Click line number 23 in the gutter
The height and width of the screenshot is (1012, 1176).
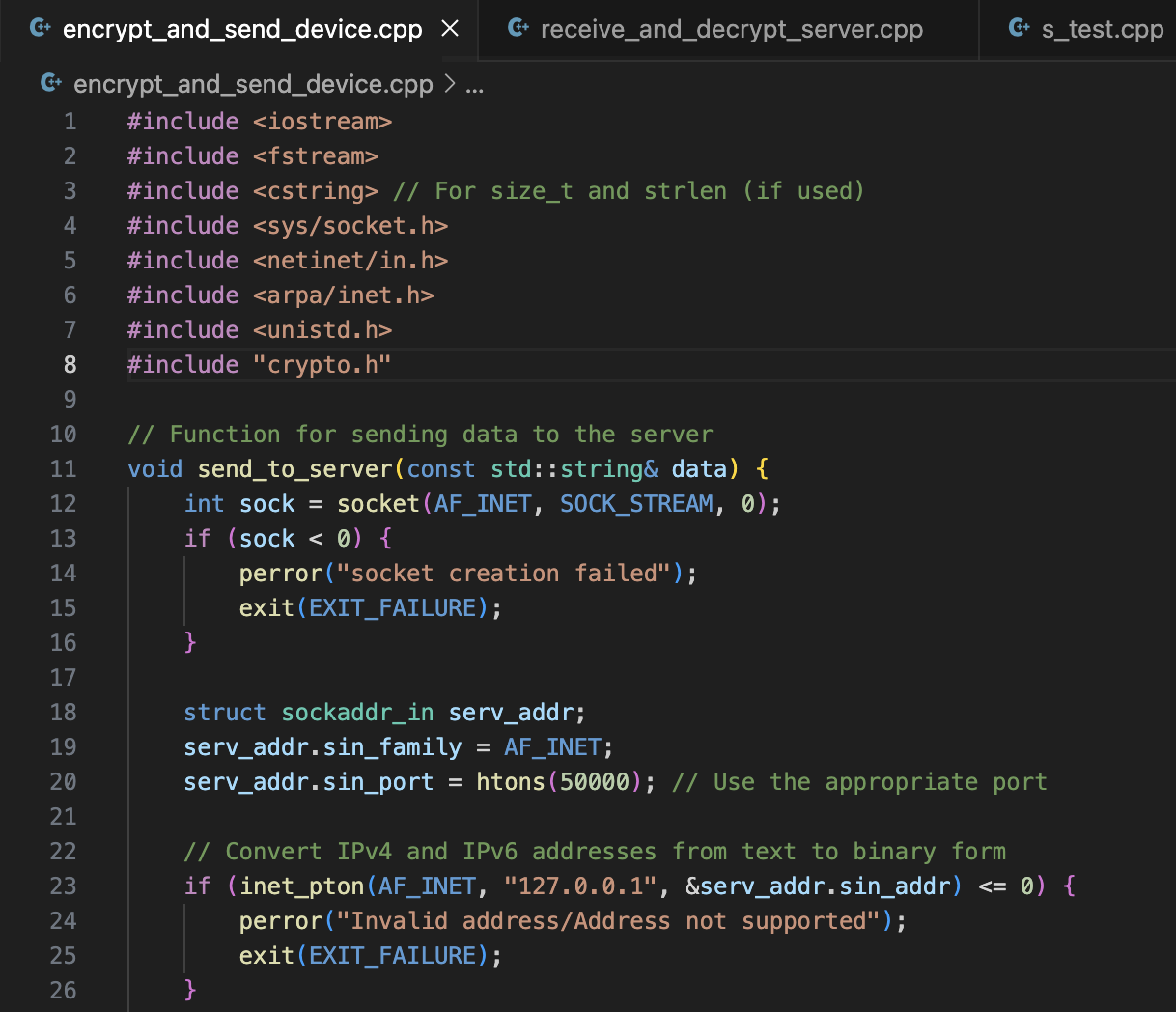pyautogui.click(x=64, y=886)
